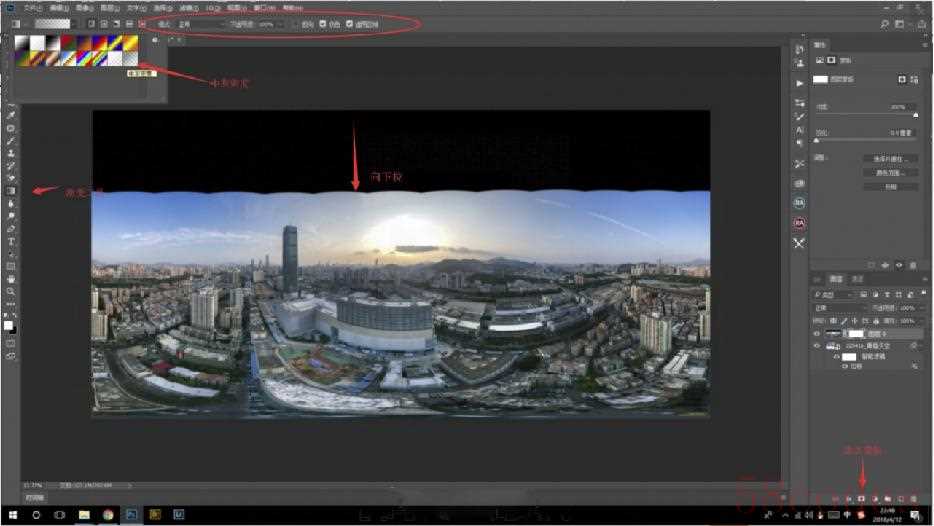Toggle mask enable eye in Properties panel
Image resolution: width=934 pixels, height=526 pixels.
[x=899, y=265]
